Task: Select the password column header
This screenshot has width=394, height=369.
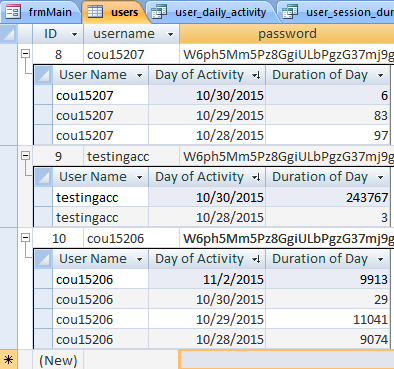Action: click(287, 34)
